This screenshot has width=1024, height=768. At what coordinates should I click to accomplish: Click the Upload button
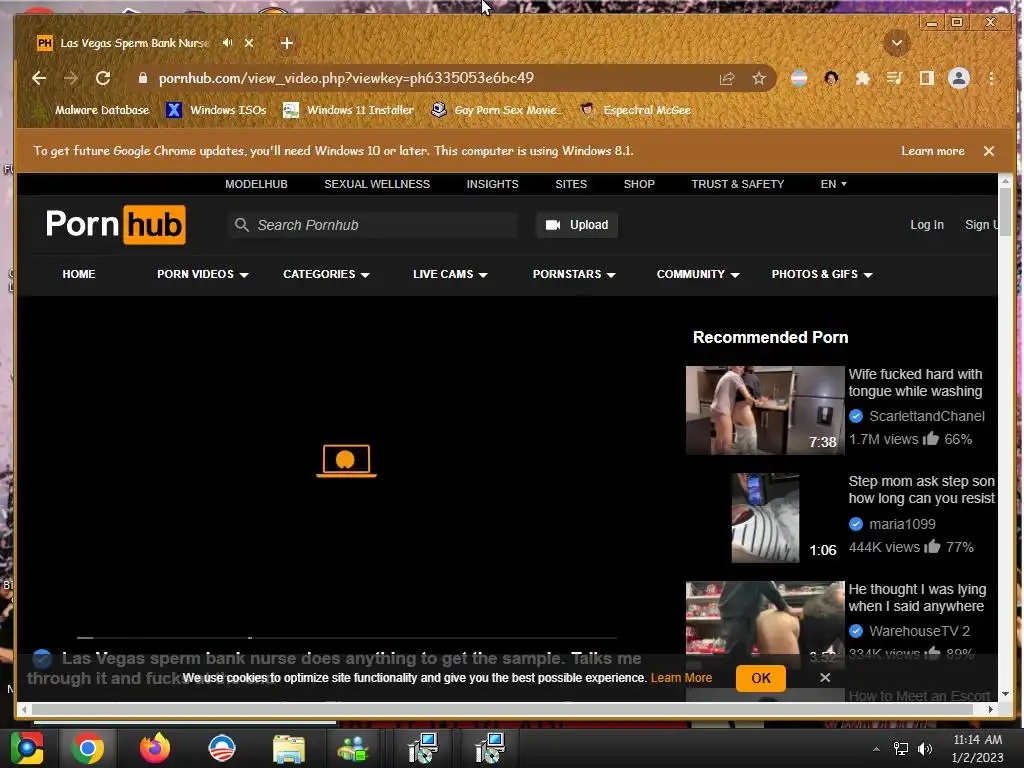(577, 225)
